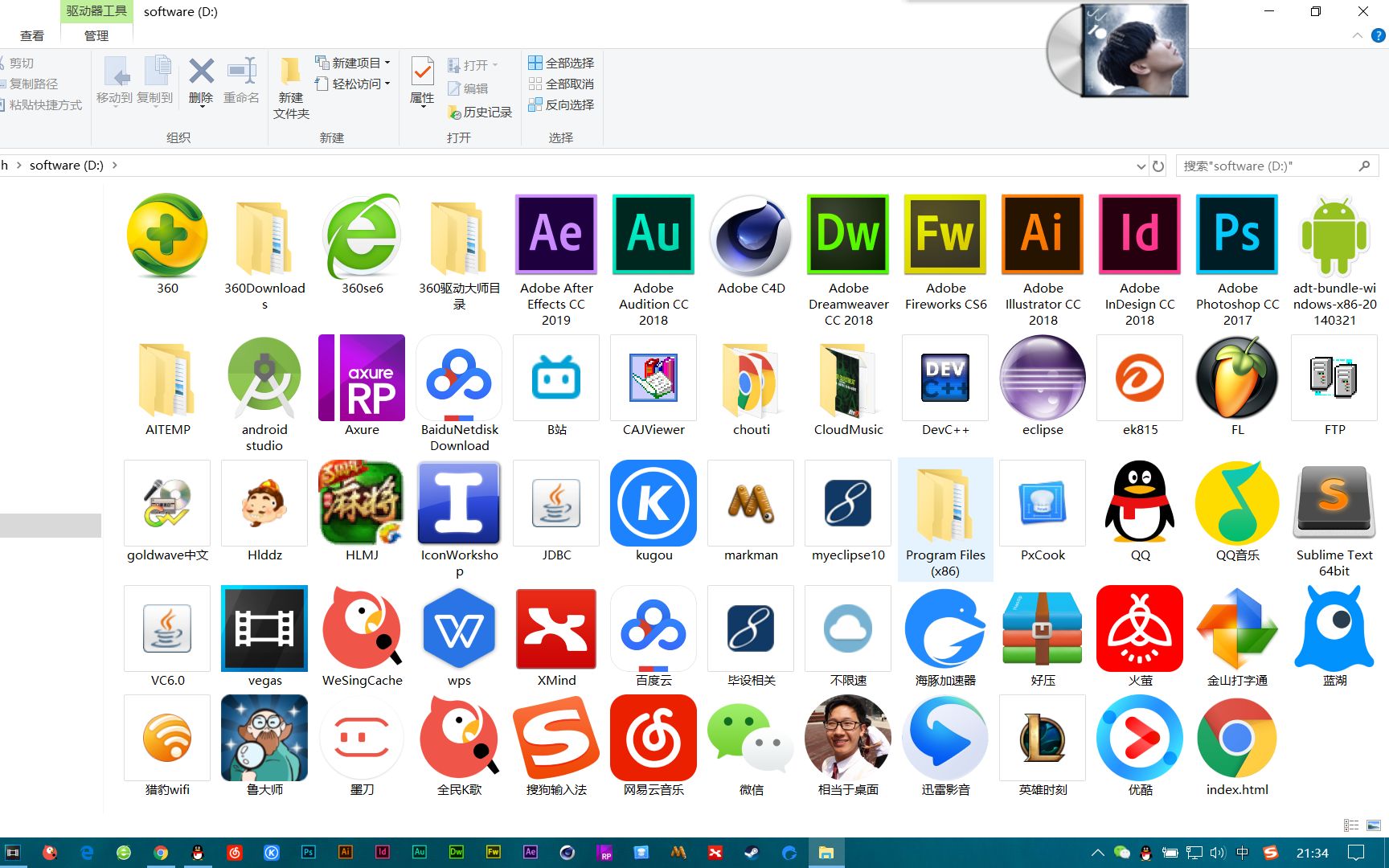Select the kugou music icon
1389x868 pixels.
(654, 503)
